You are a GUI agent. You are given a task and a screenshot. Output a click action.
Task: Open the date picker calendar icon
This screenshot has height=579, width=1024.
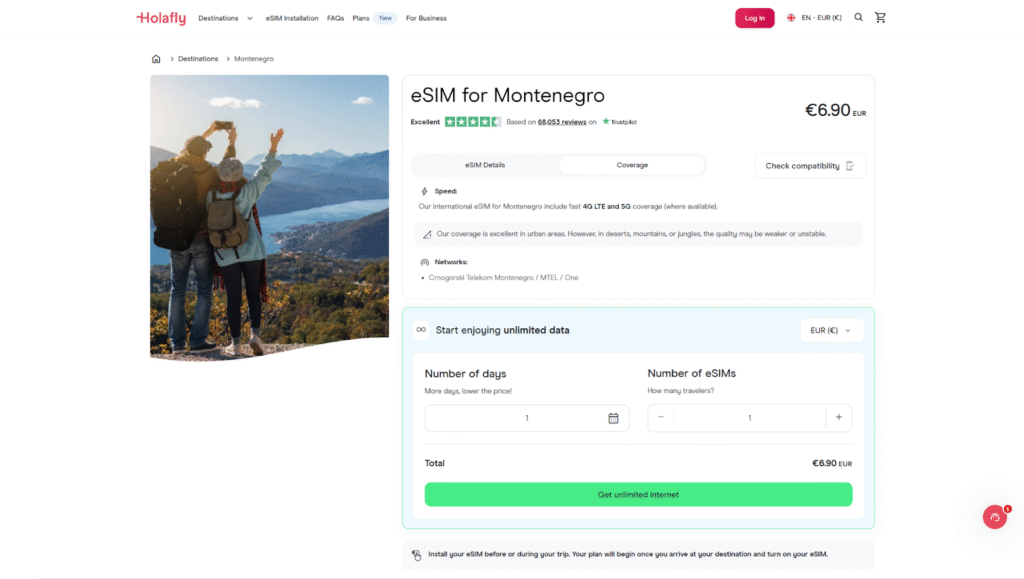(x=614, y=417)
